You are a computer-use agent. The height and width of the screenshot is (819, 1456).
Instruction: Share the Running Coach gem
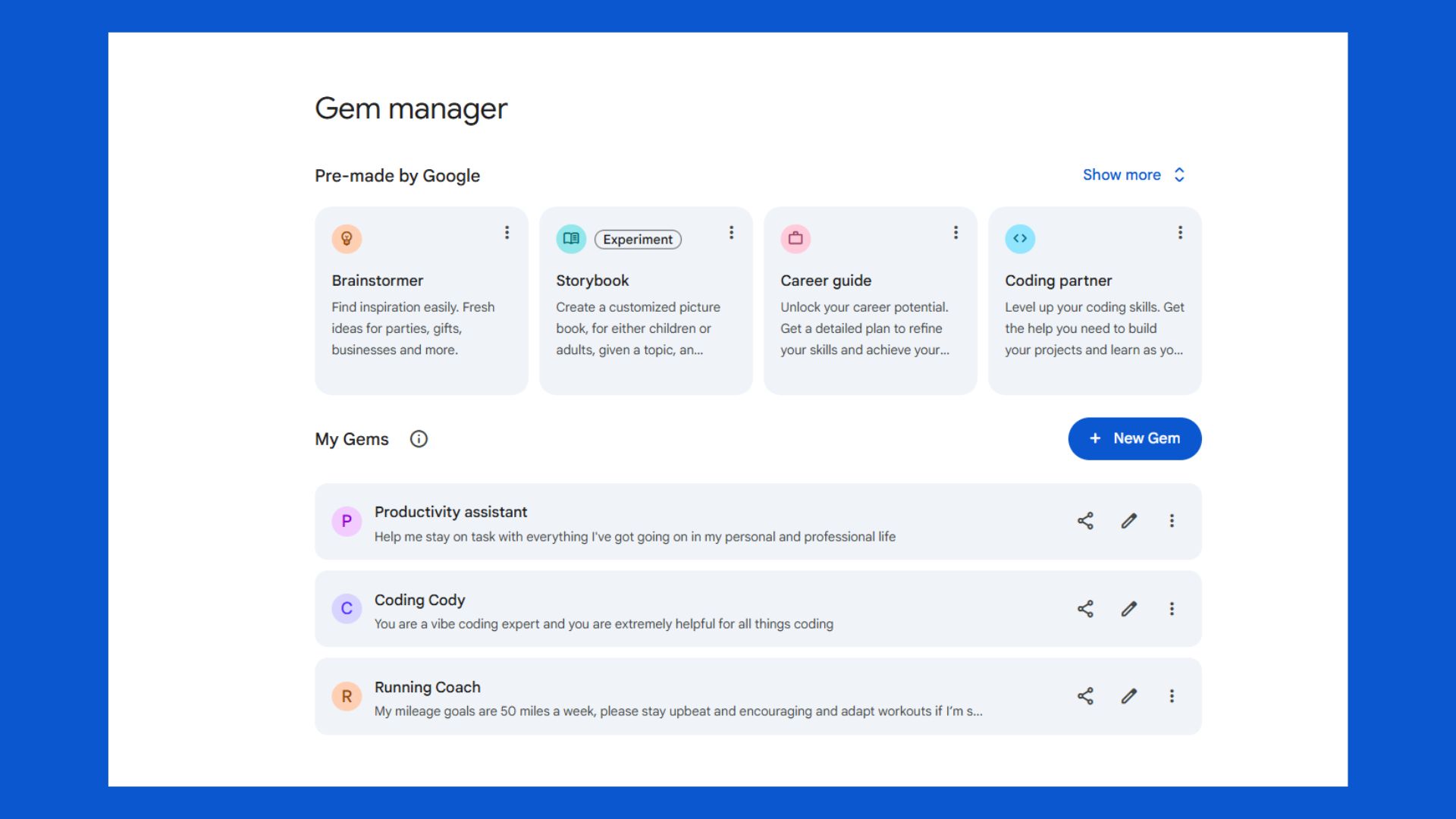point(1085,696)
